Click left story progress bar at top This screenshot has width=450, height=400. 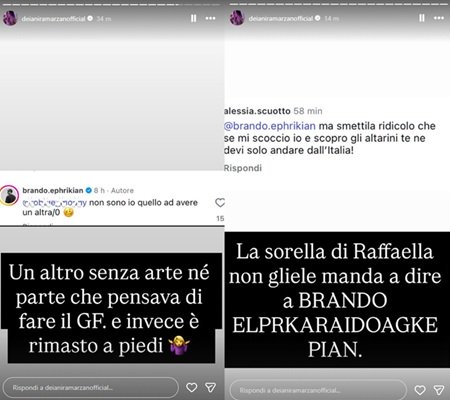pyautogui.click(x=112, y=4)
